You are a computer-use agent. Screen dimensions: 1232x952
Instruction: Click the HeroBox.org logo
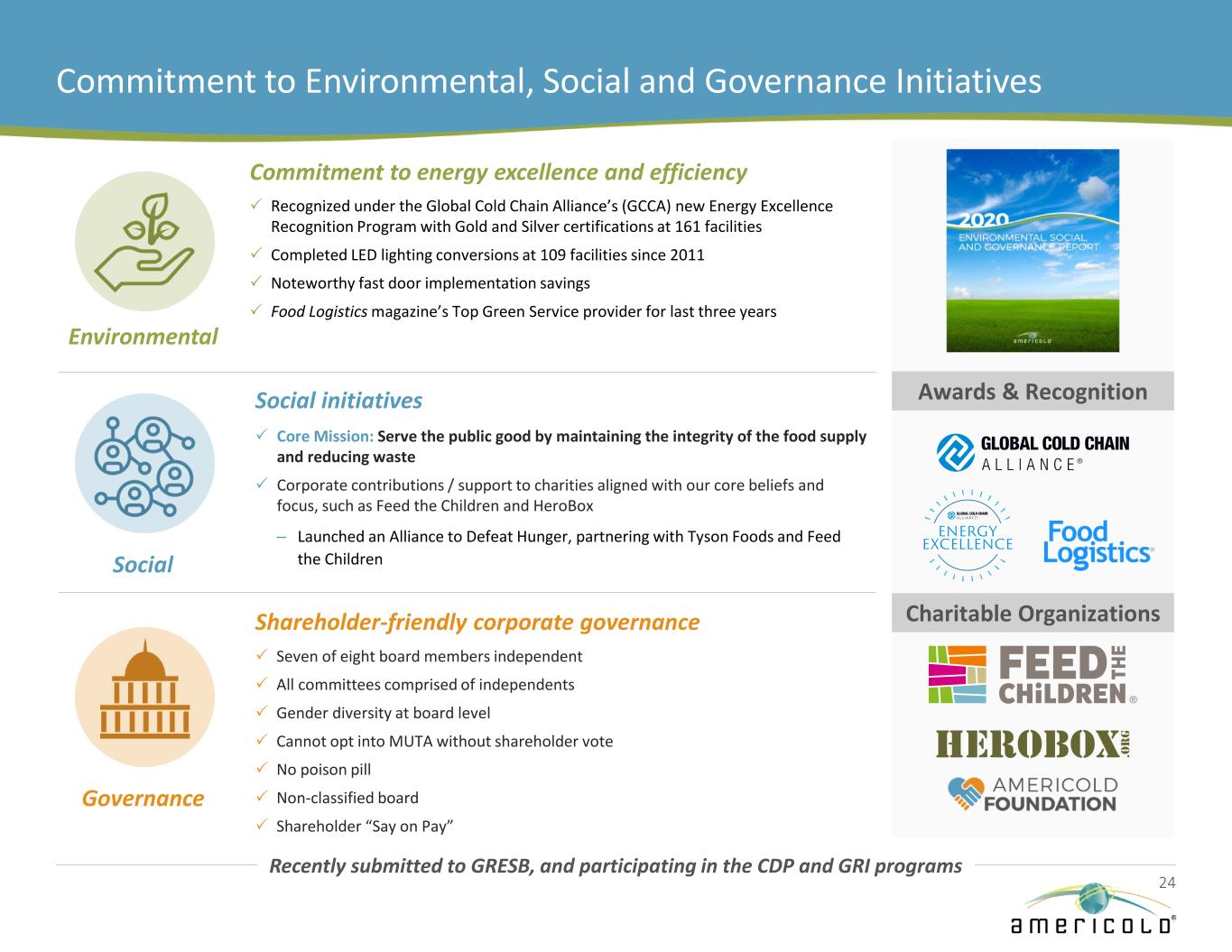point(1033,744)
